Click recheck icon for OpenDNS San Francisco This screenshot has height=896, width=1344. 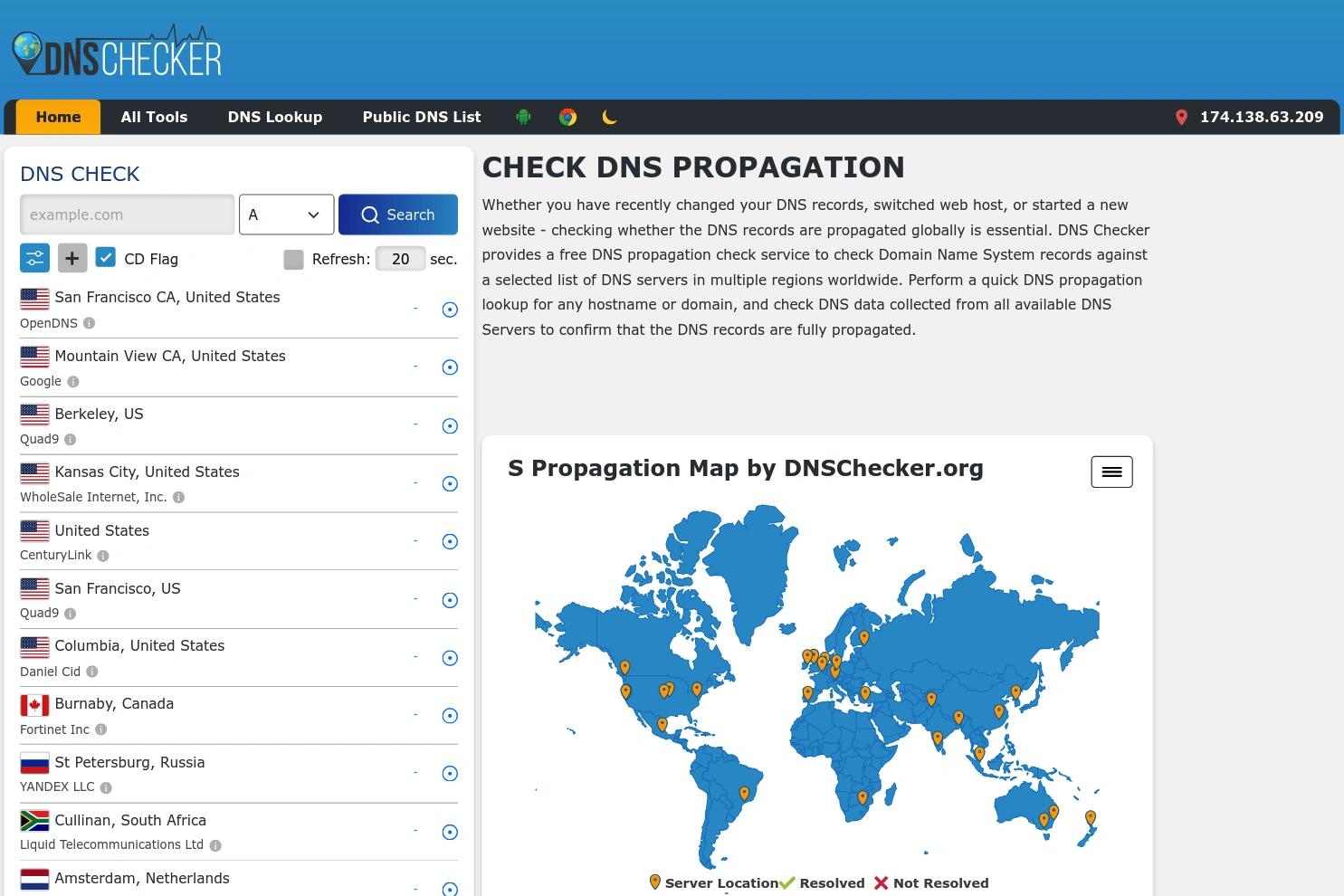450,310
